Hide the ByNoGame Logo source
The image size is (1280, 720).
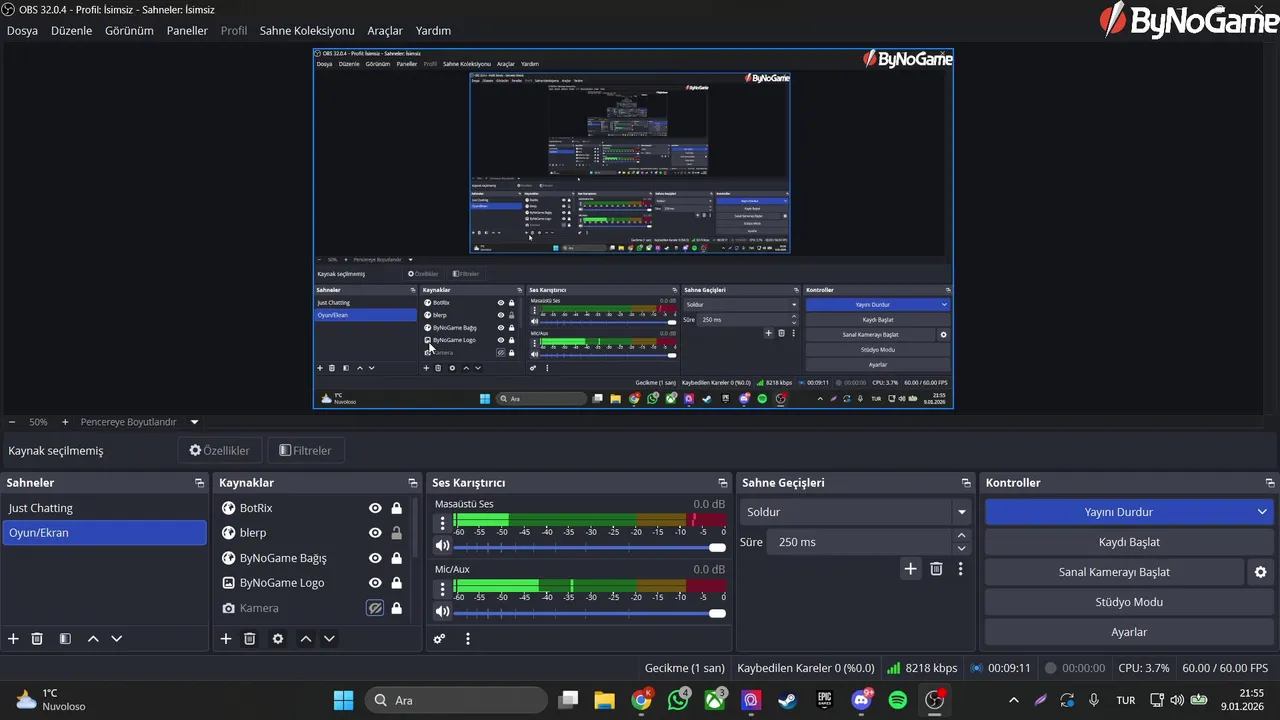coord(375,583)
